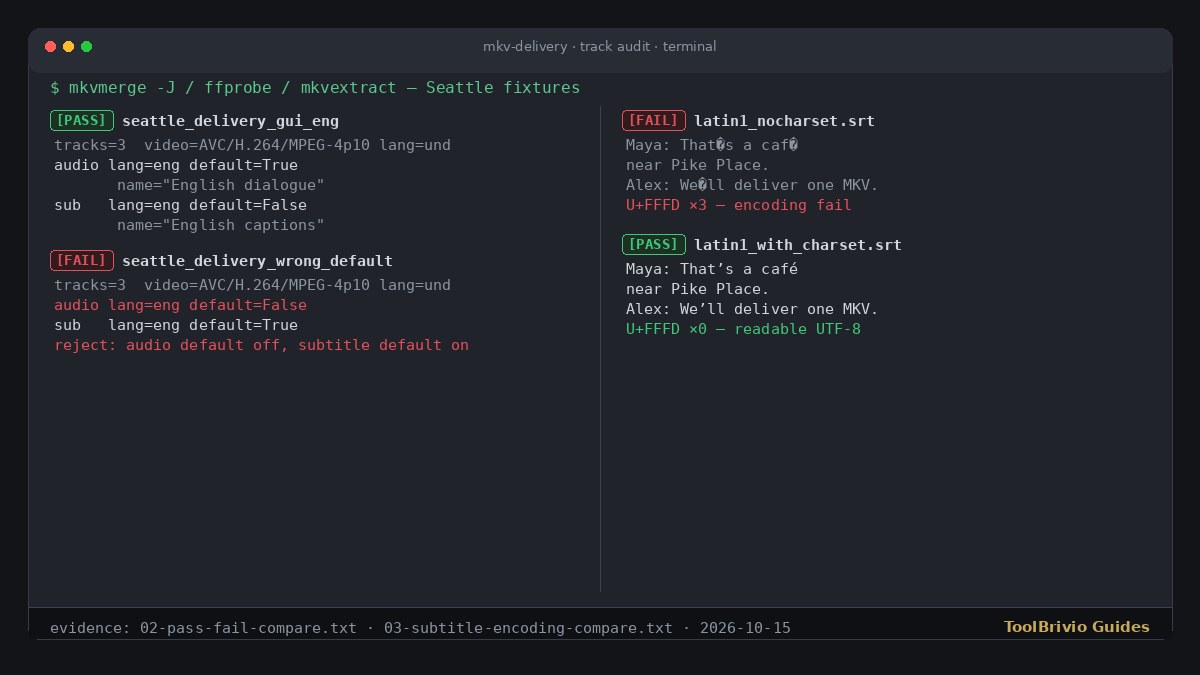This screenshot has width=1200, height=675.
Task: Click the evidence file 02-pass-fail-compare.txt
Action: [248, 628]
